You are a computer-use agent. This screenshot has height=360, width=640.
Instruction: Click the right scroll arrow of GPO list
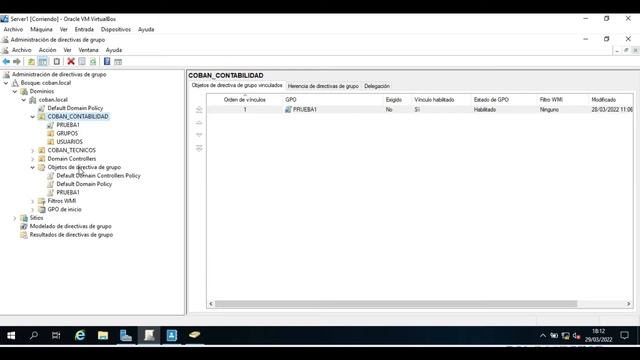click(x=629, y=304)
